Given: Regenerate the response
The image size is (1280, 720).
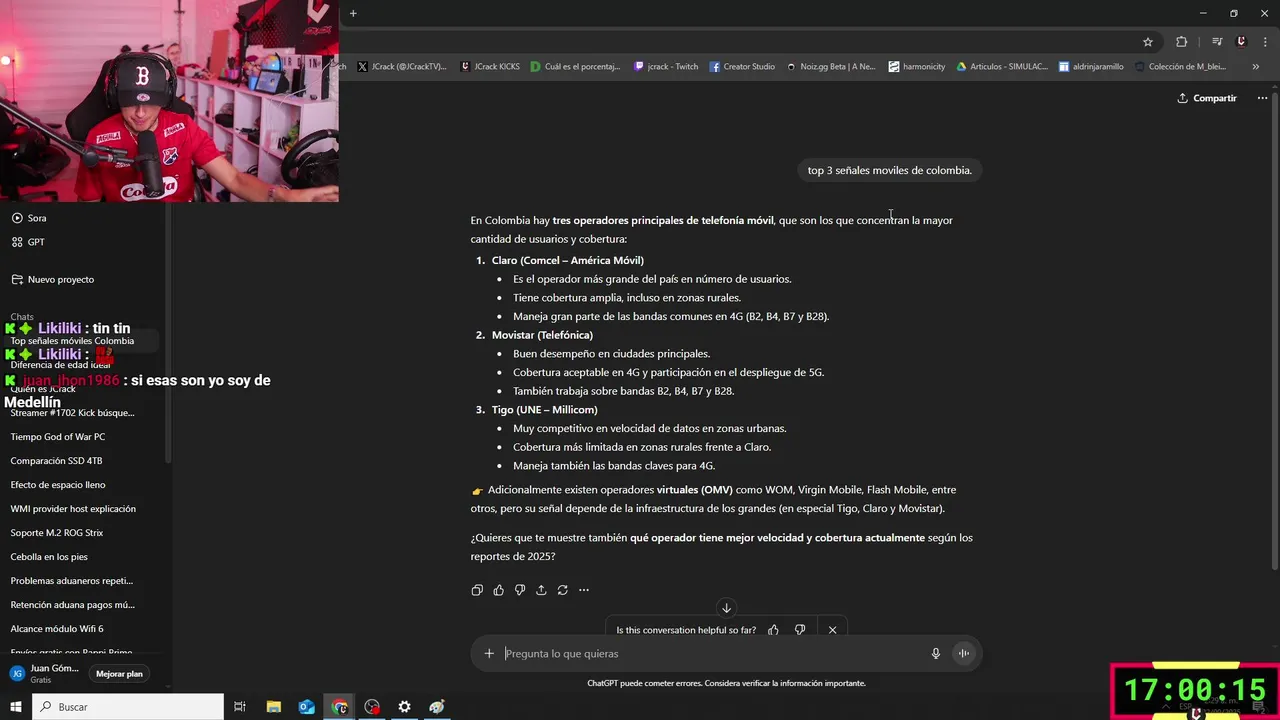Looking at the screenshot, I should click(x=563, y=590).
